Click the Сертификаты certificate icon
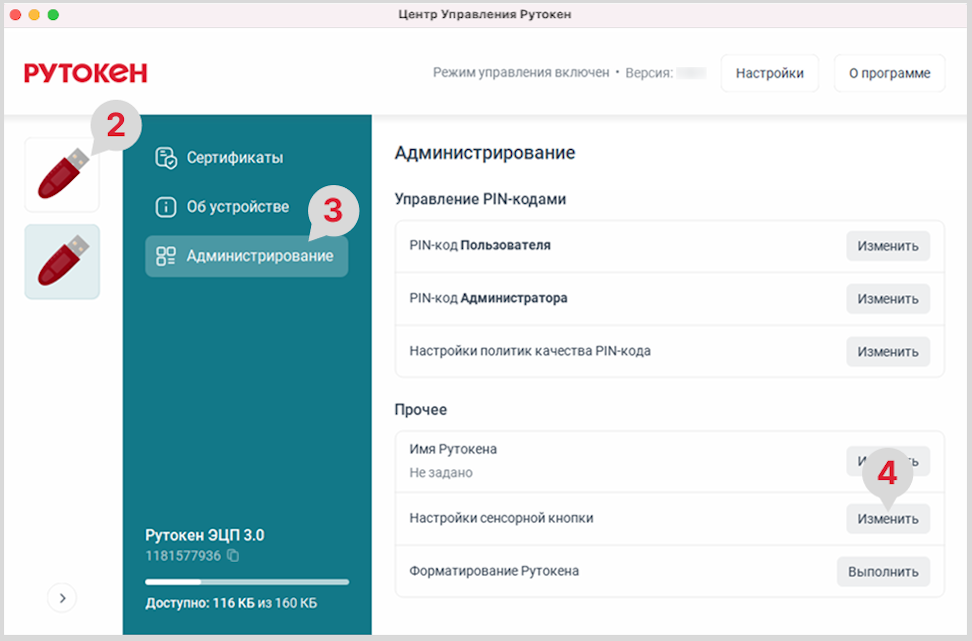 (166, 158)
